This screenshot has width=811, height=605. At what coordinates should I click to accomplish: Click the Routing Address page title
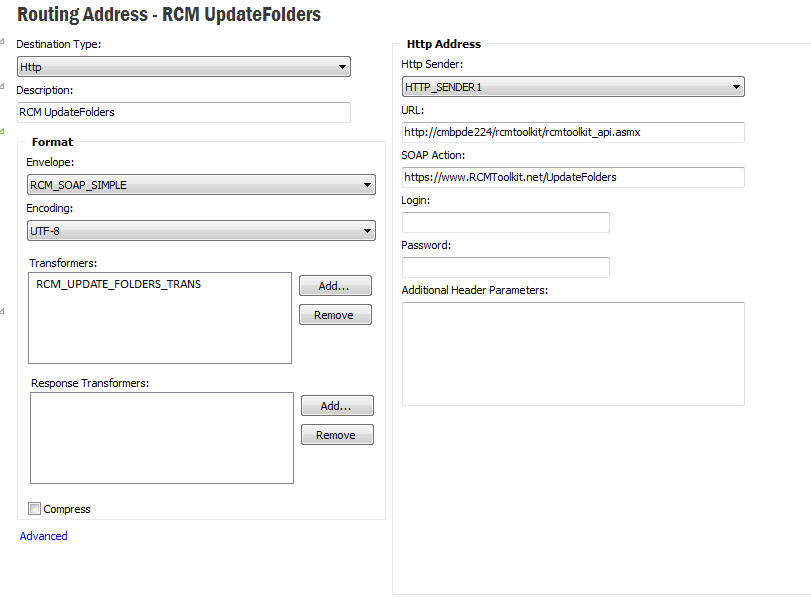click(x=169, y=16)
